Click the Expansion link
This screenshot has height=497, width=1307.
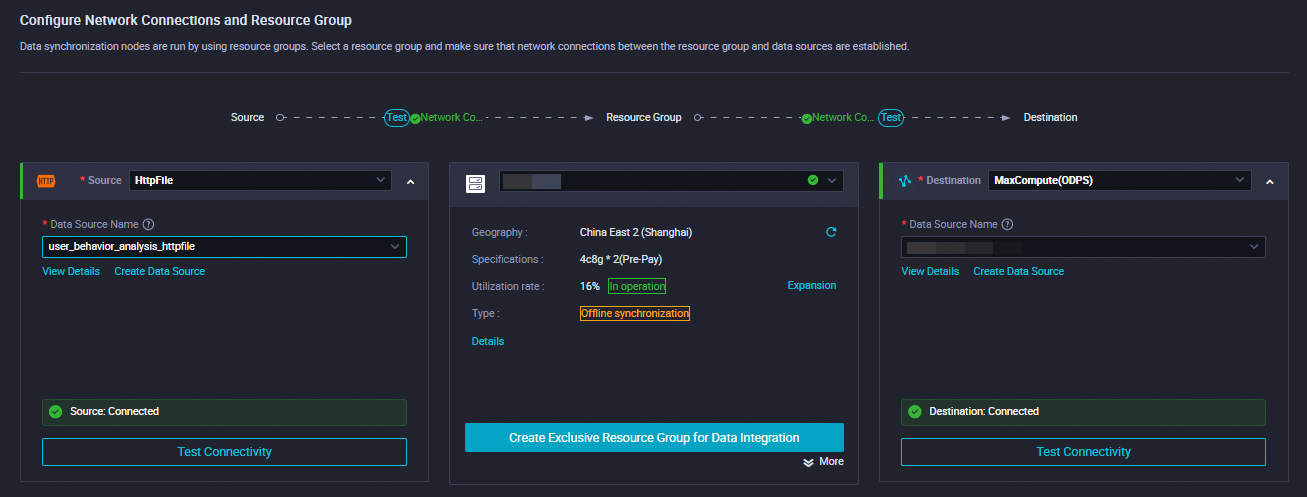point(812,286)
